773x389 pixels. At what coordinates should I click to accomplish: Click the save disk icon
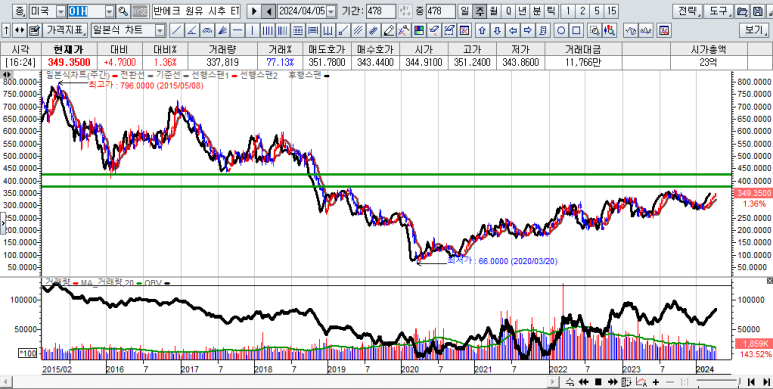tap(757, 11)
